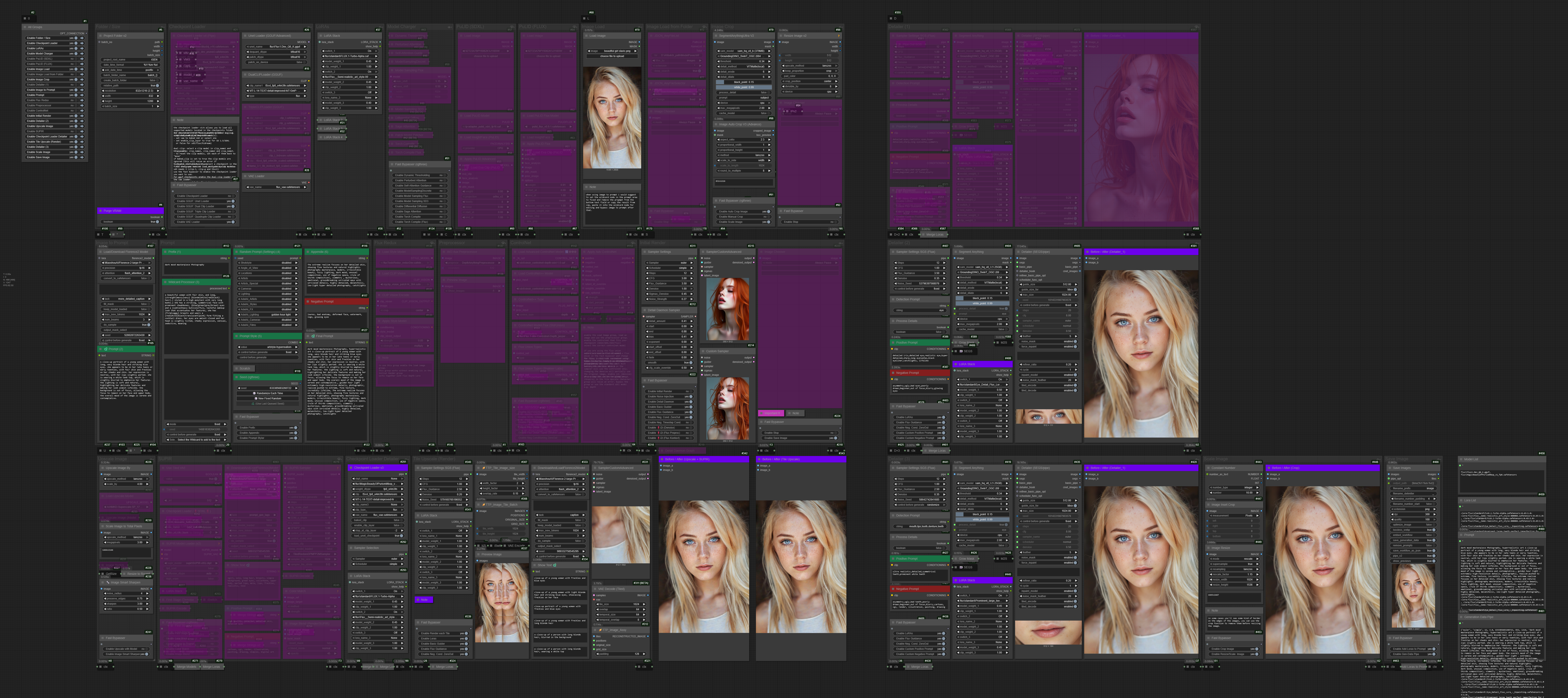Click the New Fixed Random button
The height and width of the screenshot is (698, 1568).
tap(268, 398)
